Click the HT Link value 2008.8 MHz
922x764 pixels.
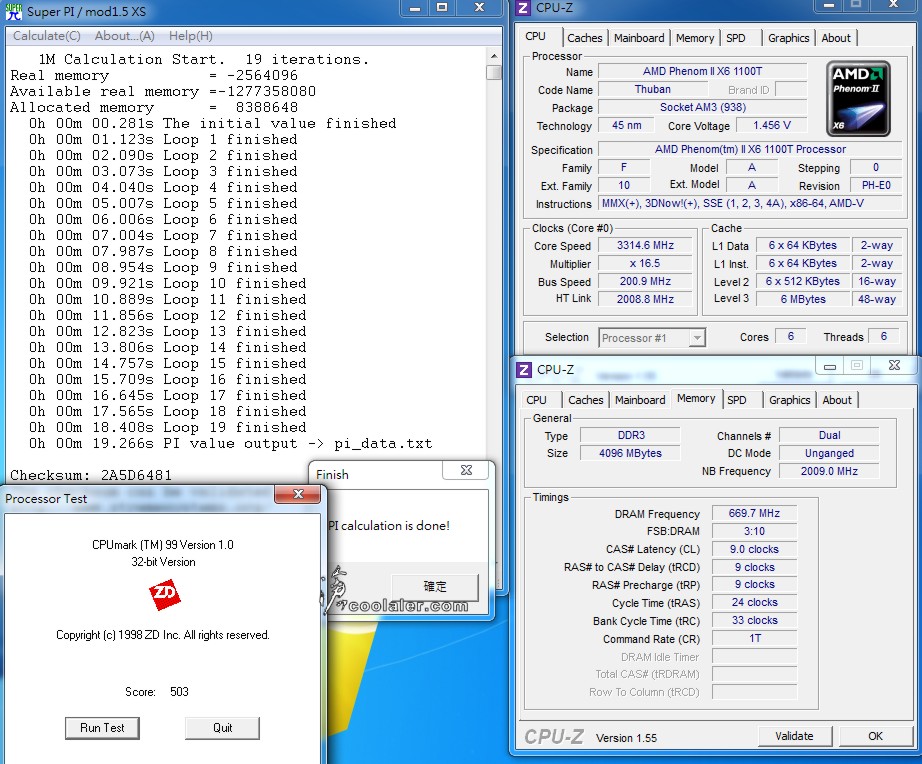tap(645, 299)
